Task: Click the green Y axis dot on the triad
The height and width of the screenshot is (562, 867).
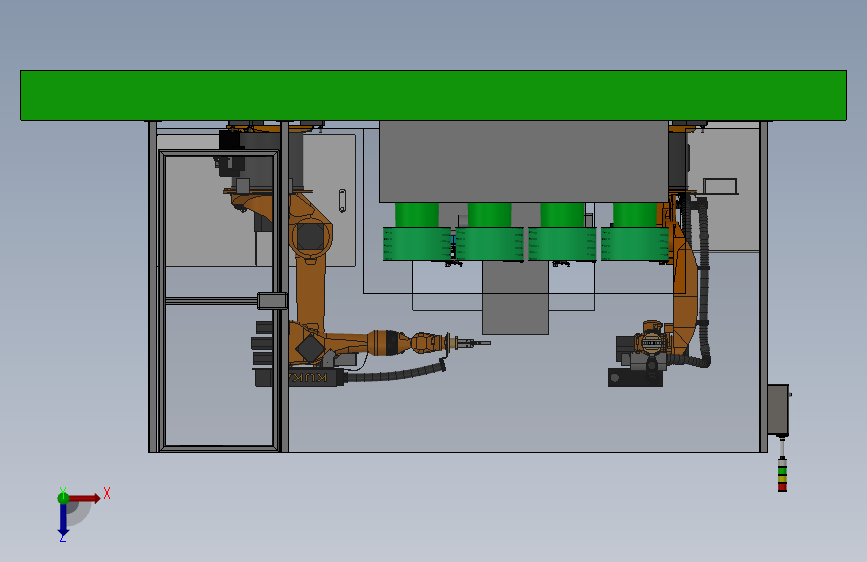Action: pyautogui.click(x=63, y=498)
